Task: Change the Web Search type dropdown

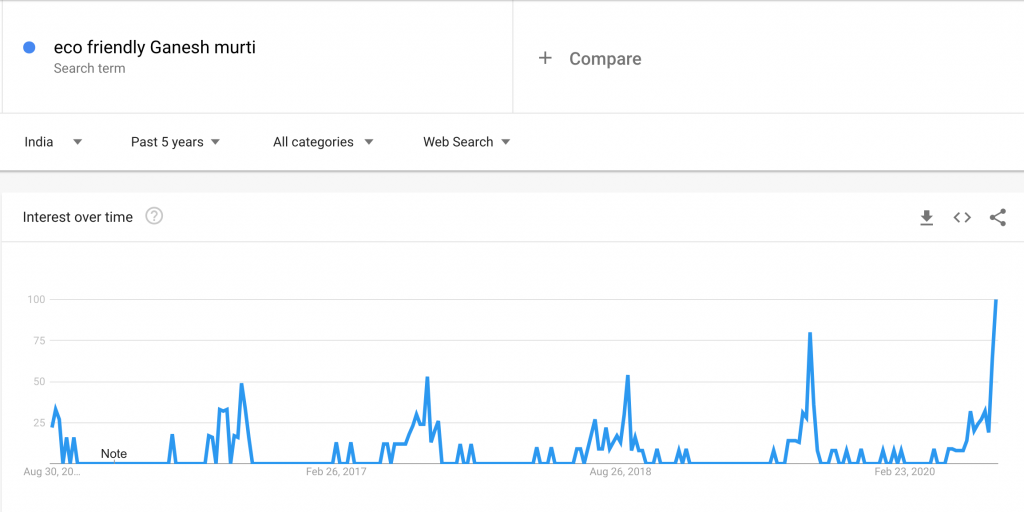Action: pyautogui.click(x=466, y=142)
